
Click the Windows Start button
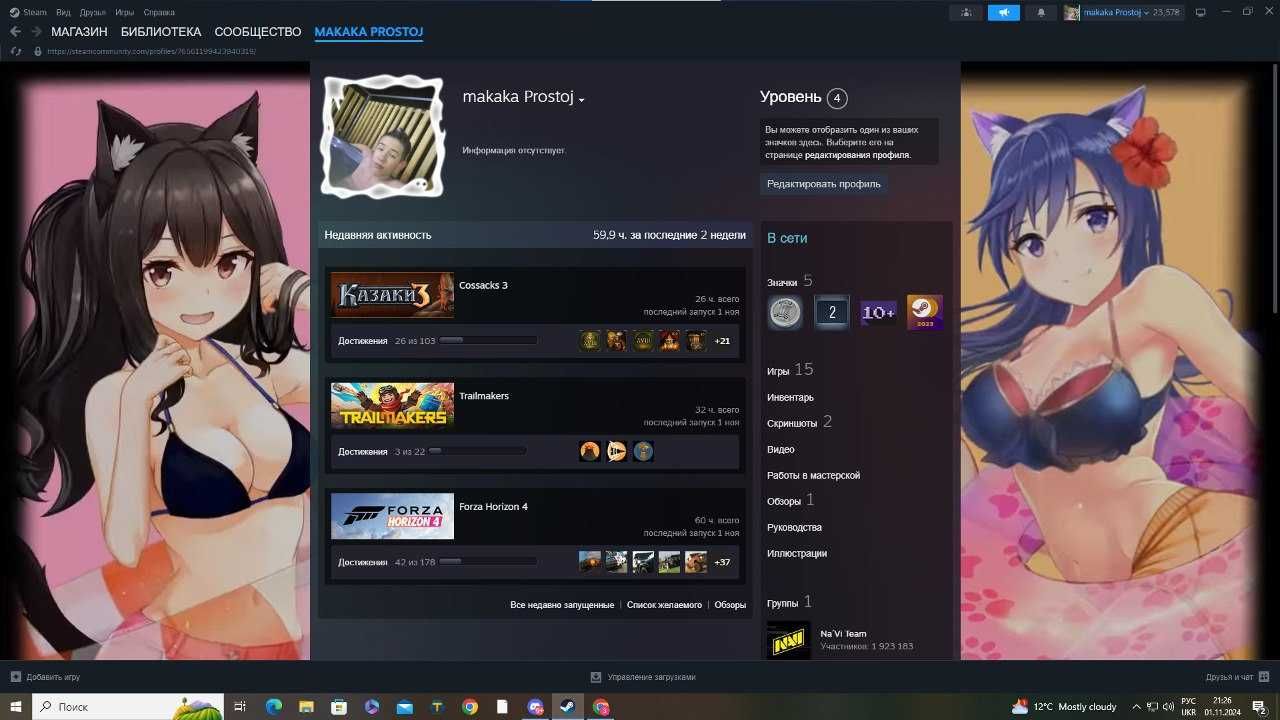16,707
